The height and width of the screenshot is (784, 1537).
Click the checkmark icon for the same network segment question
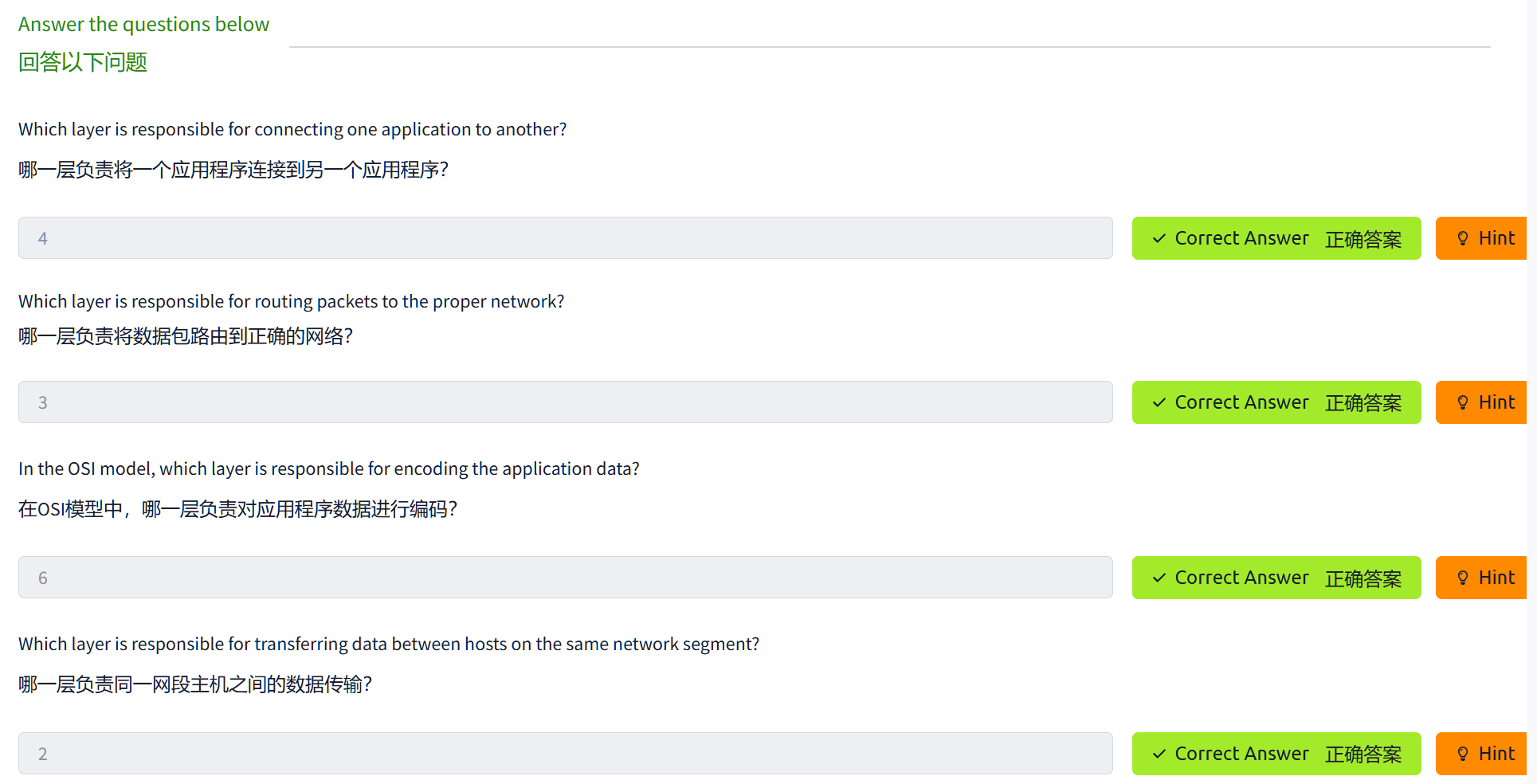pos(1159,754)
